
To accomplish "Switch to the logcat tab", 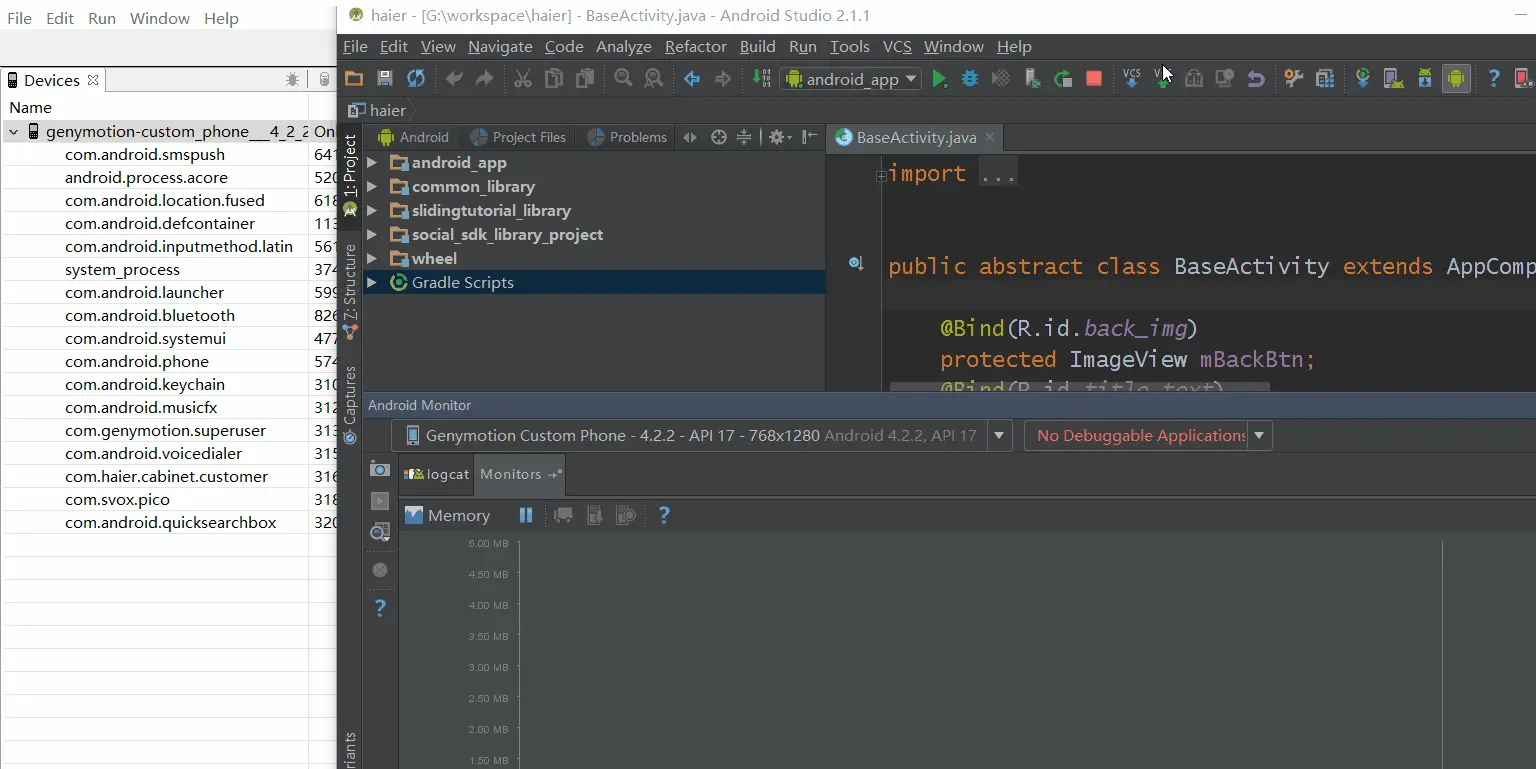I will pos(437,475).
